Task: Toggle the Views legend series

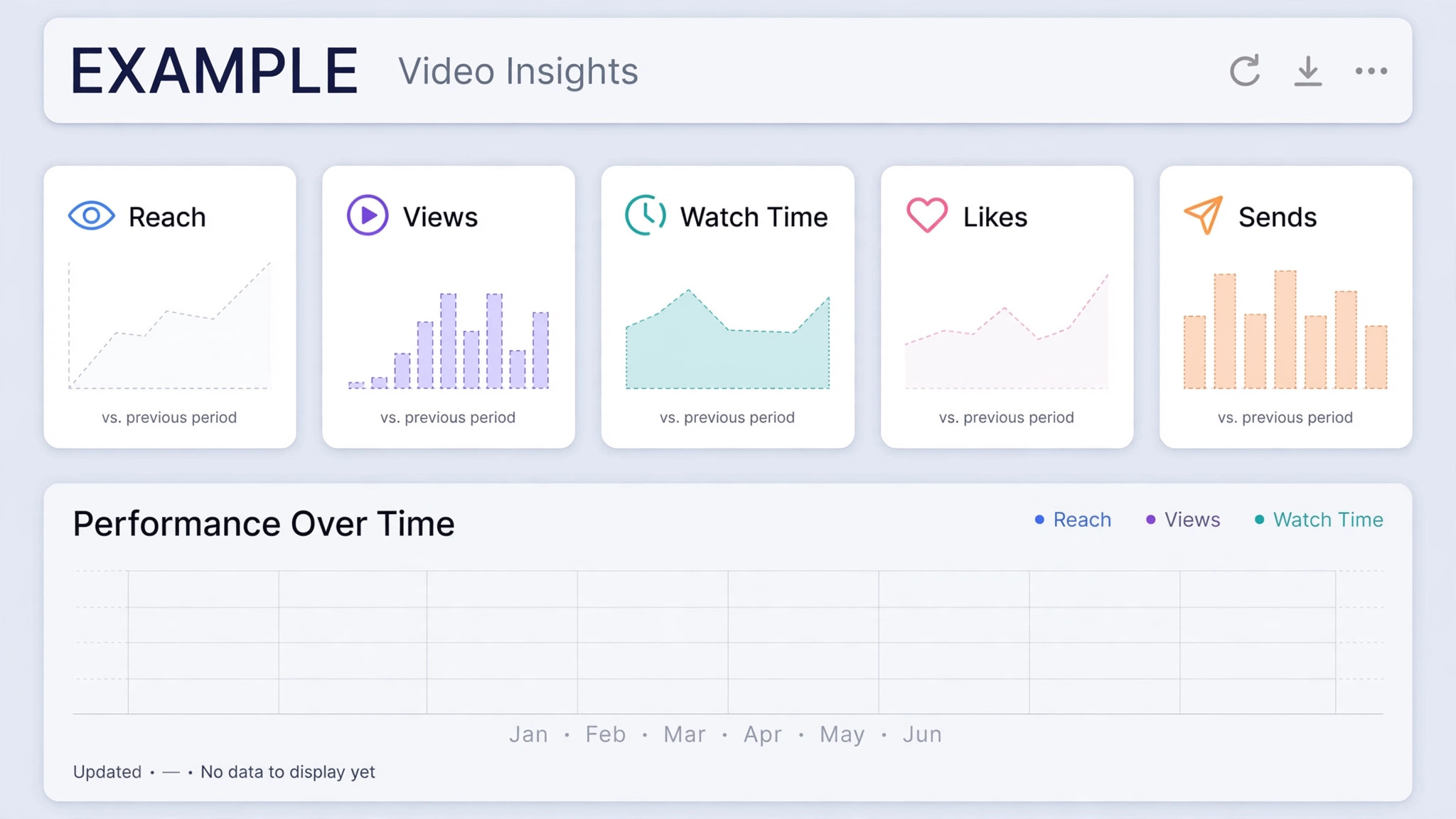Action: (x=1183, y=520)
